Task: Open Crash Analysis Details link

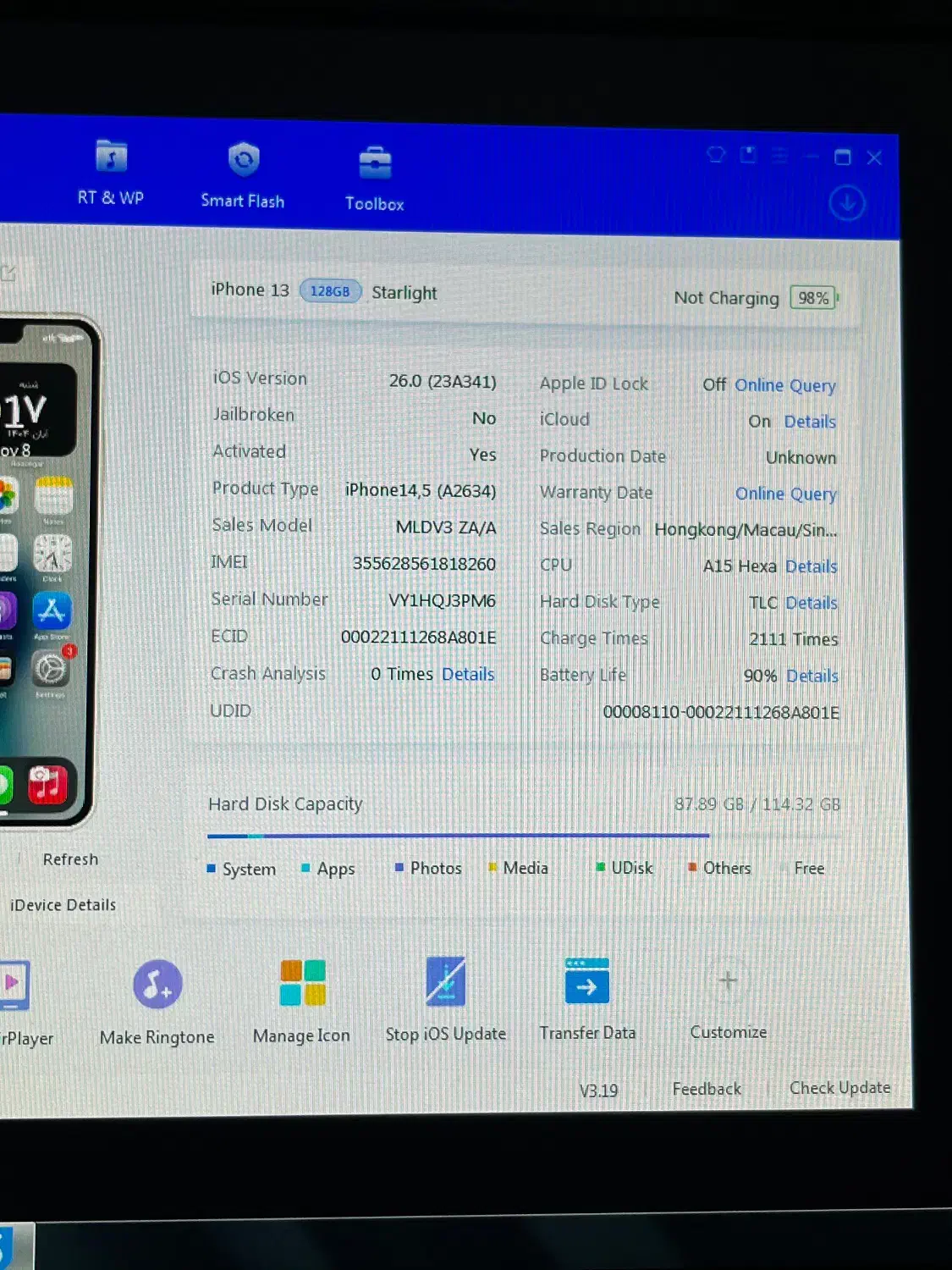Action: pos(468,674)
